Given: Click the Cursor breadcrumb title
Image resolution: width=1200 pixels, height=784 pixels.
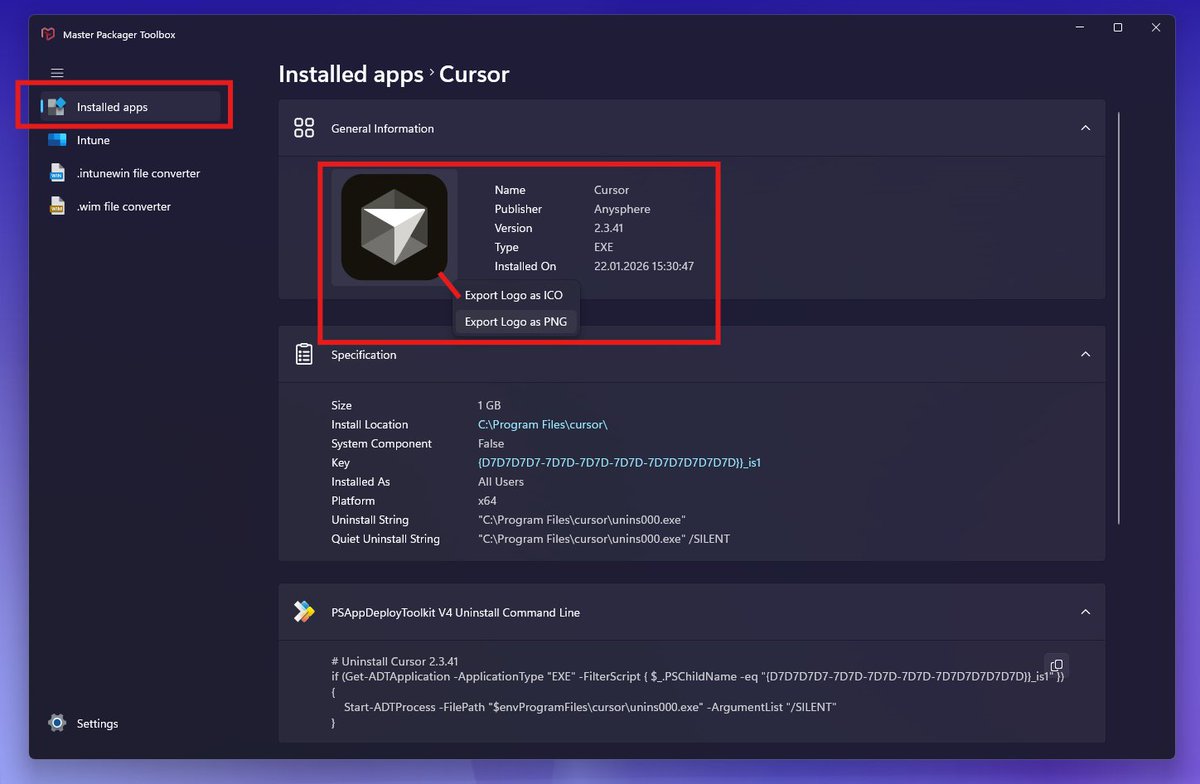Looking at the screenshot, I should pyautogui.click(x=474, y=74).
